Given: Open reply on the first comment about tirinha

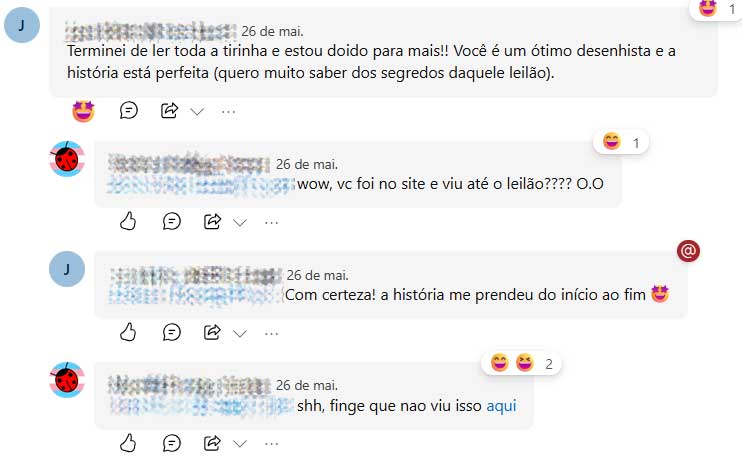Looking at the screenshot, I should [129, 111].
